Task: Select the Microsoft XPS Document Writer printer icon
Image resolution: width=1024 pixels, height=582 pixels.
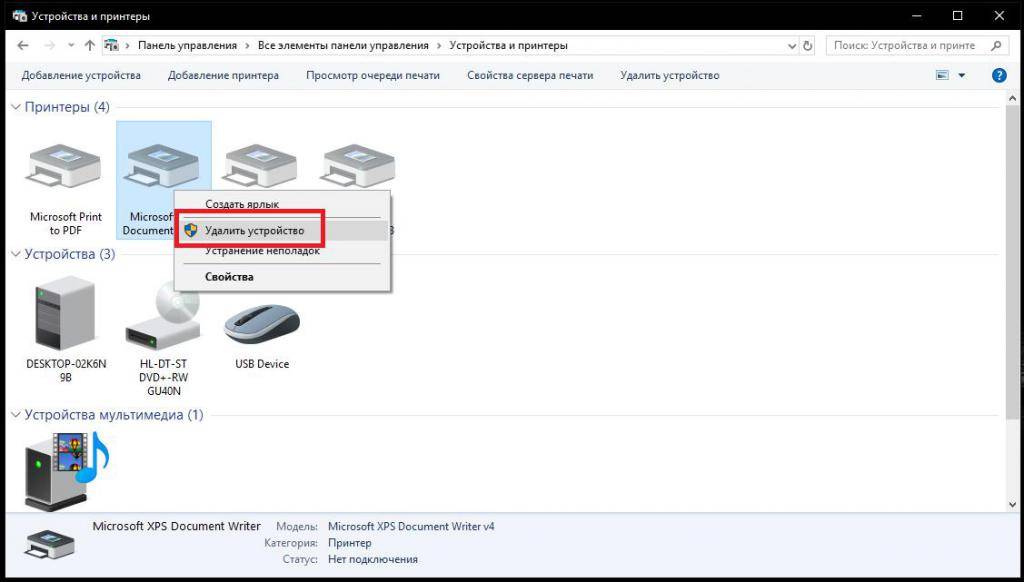Action: 163,167
